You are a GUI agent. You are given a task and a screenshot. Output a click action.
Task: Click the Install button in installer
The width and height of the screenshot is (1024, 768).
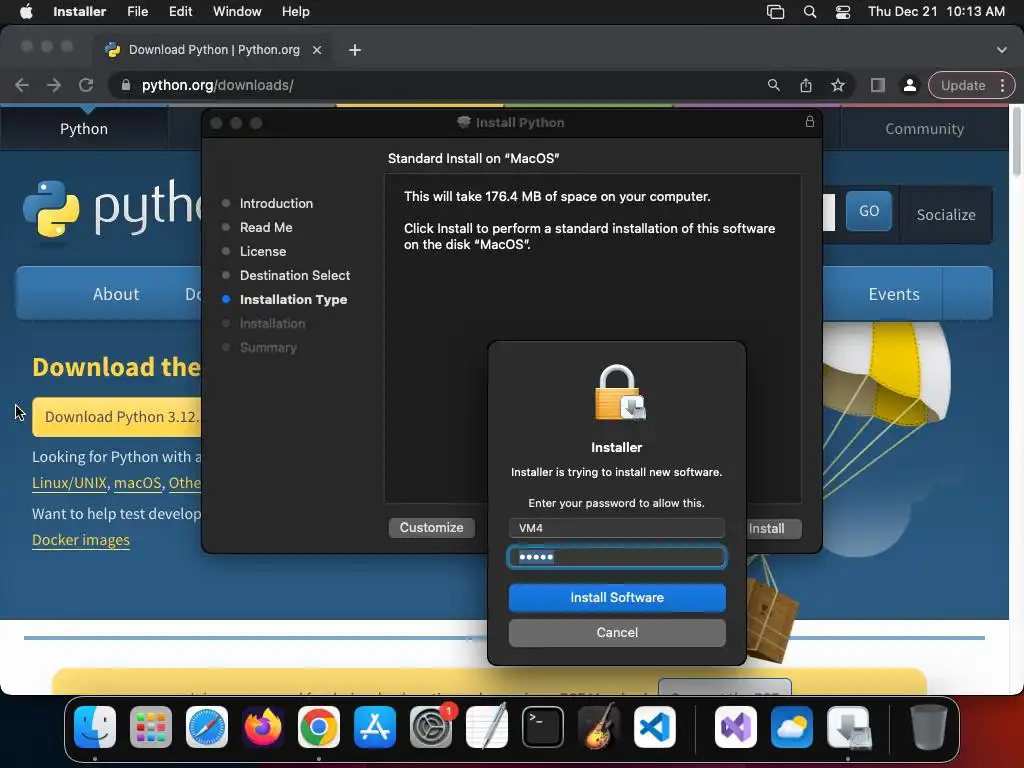775,528
